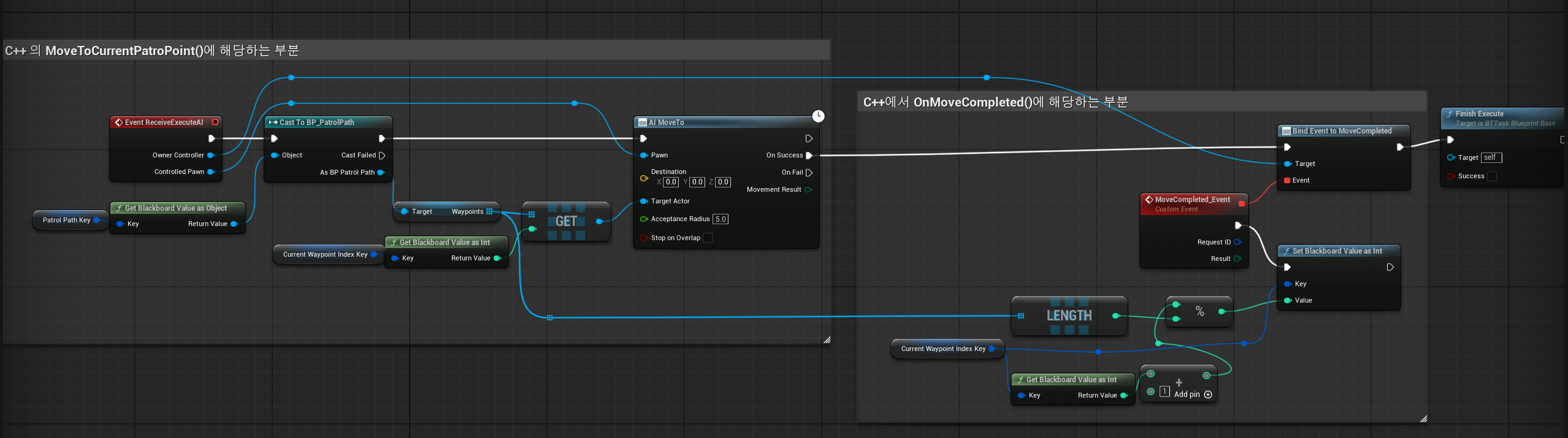Click the Destination Z value field

coord(723,182)
